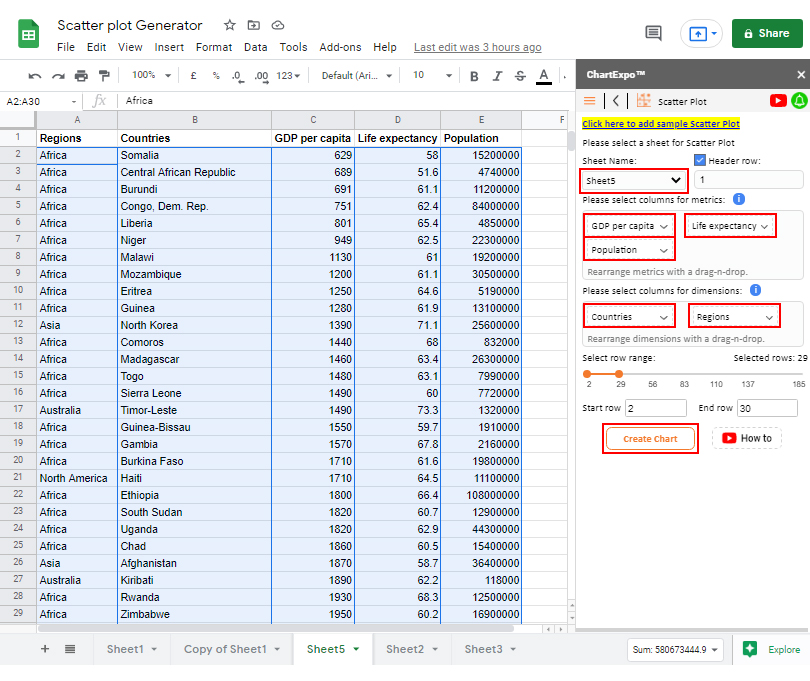Open the Sum summary dropdown
This screenshot has width=810, height=681.
675,649
